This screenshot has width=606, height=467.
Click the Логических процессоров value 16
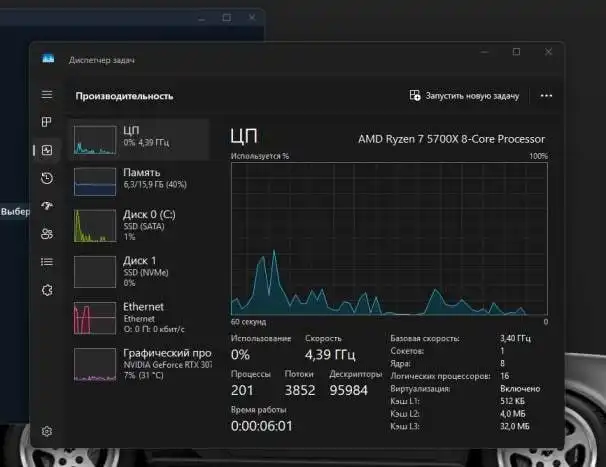click(504, 376)
